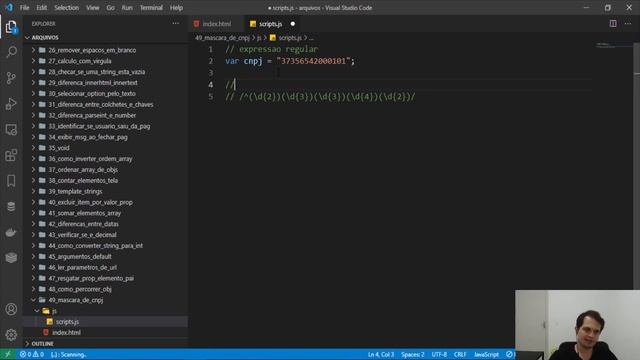Click Ln 4, Col 3 in status bar
The height and width of the screenshot is (360, 640).
tap(381, 354)
